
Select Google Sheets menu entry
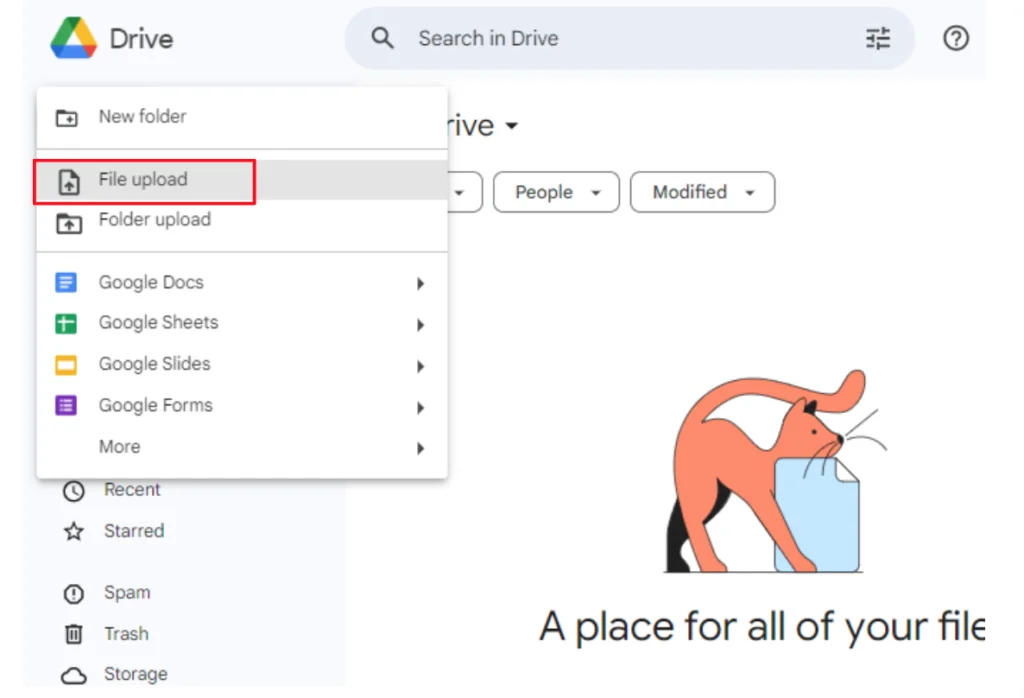(x=242, y=323)
